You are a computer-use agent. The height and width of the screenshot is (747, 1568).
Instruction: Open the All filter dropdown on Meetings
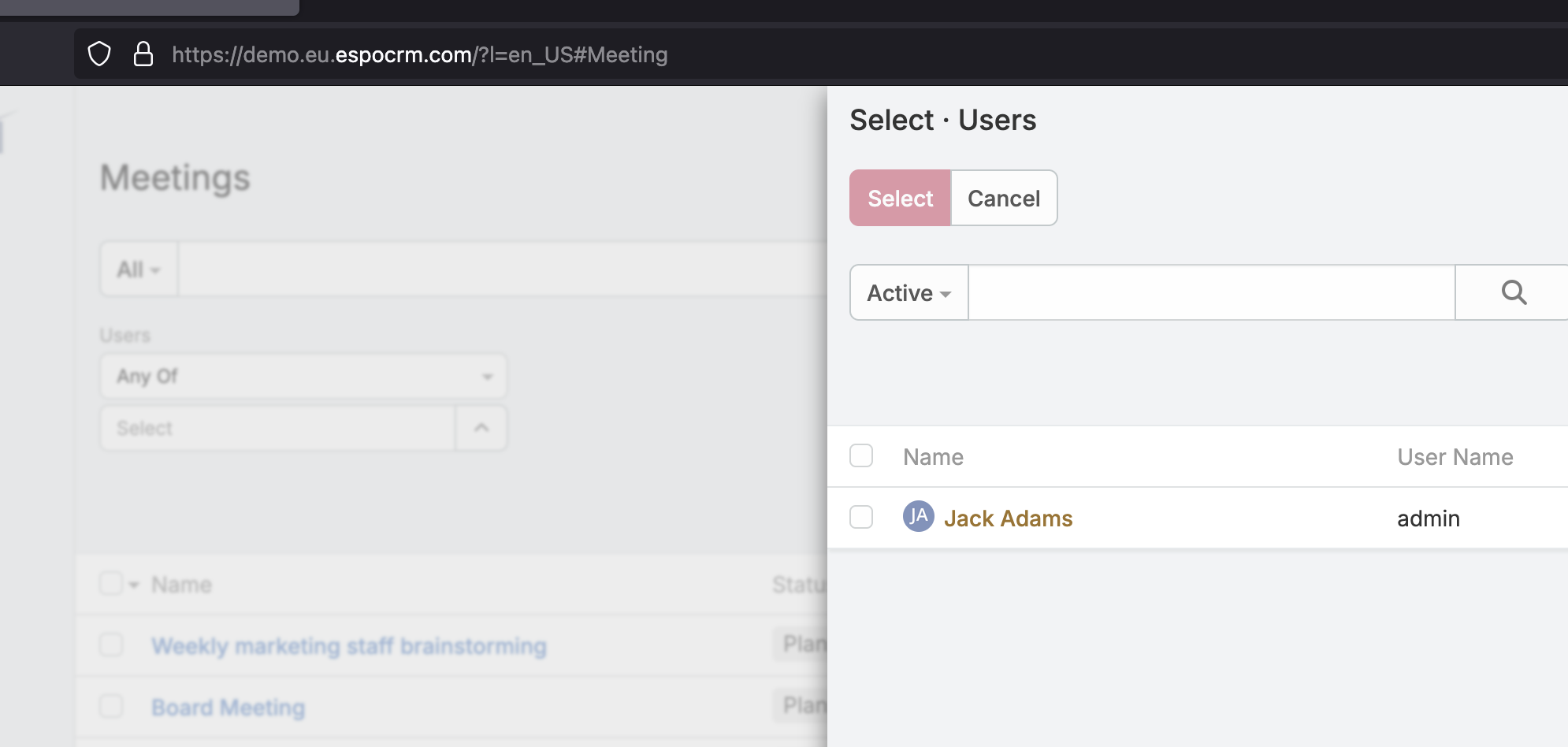coord(139,269)
